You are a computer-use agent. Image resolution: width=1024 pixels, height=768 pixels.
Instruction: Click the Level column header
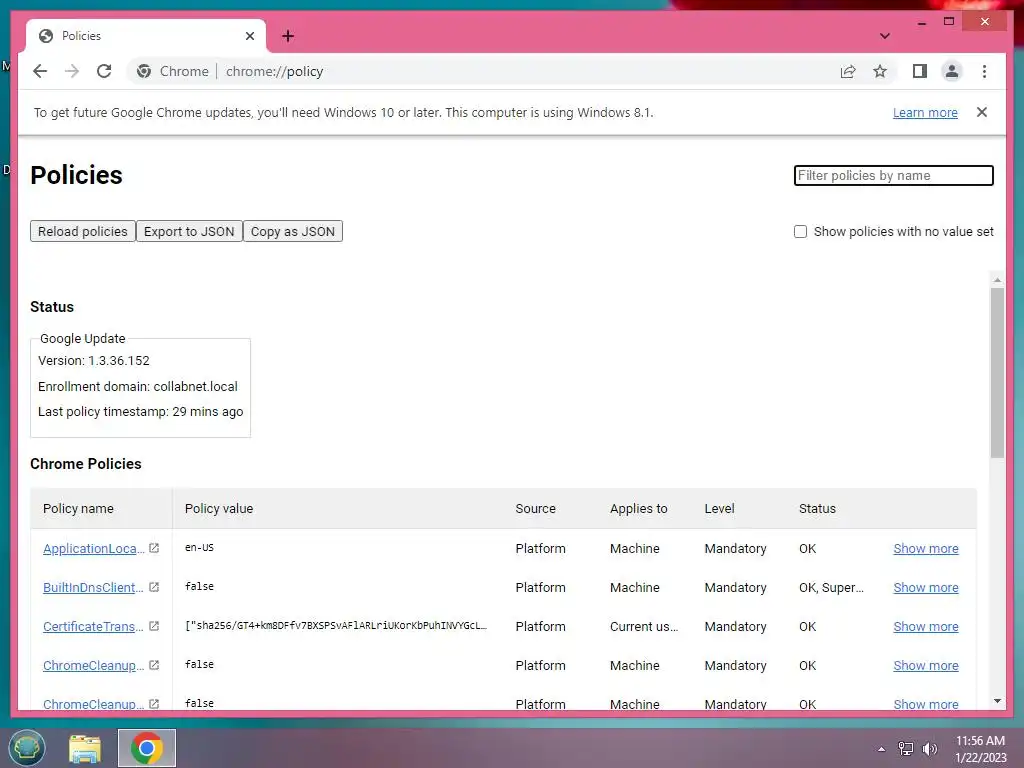coord(719,509)
